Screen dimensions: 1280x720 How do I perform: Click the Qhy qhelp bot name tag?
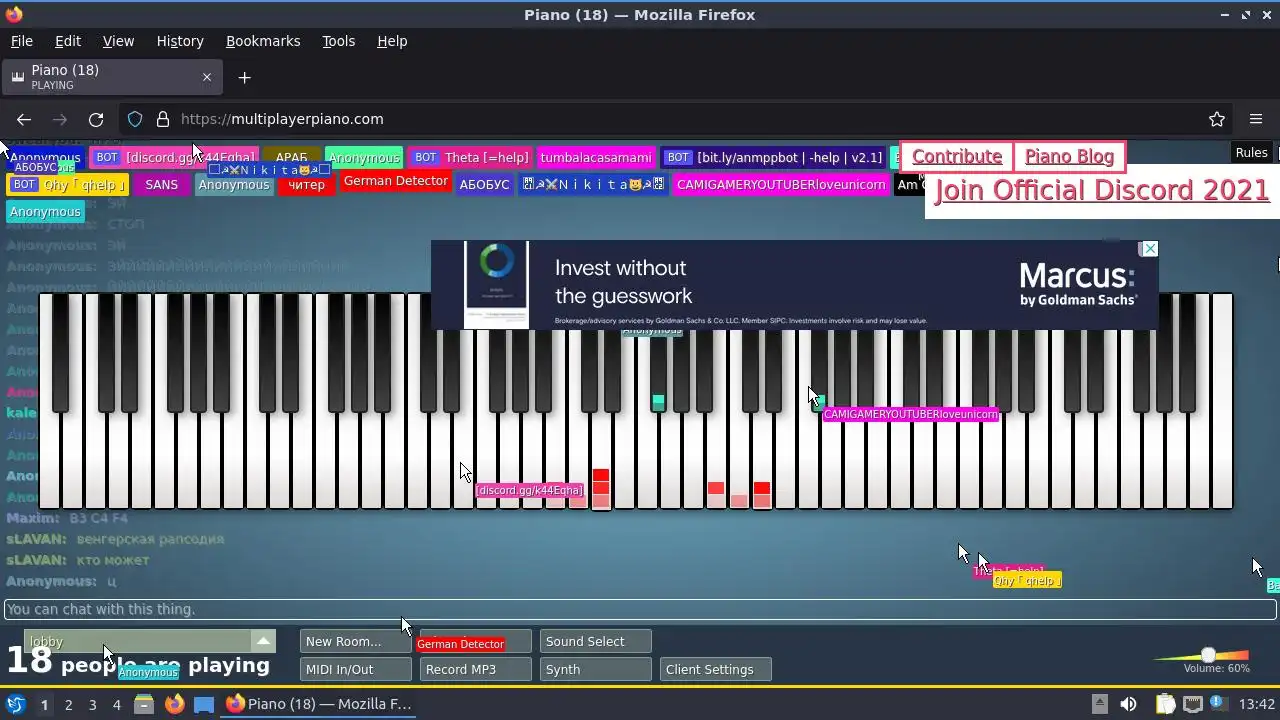coord(69,185)
